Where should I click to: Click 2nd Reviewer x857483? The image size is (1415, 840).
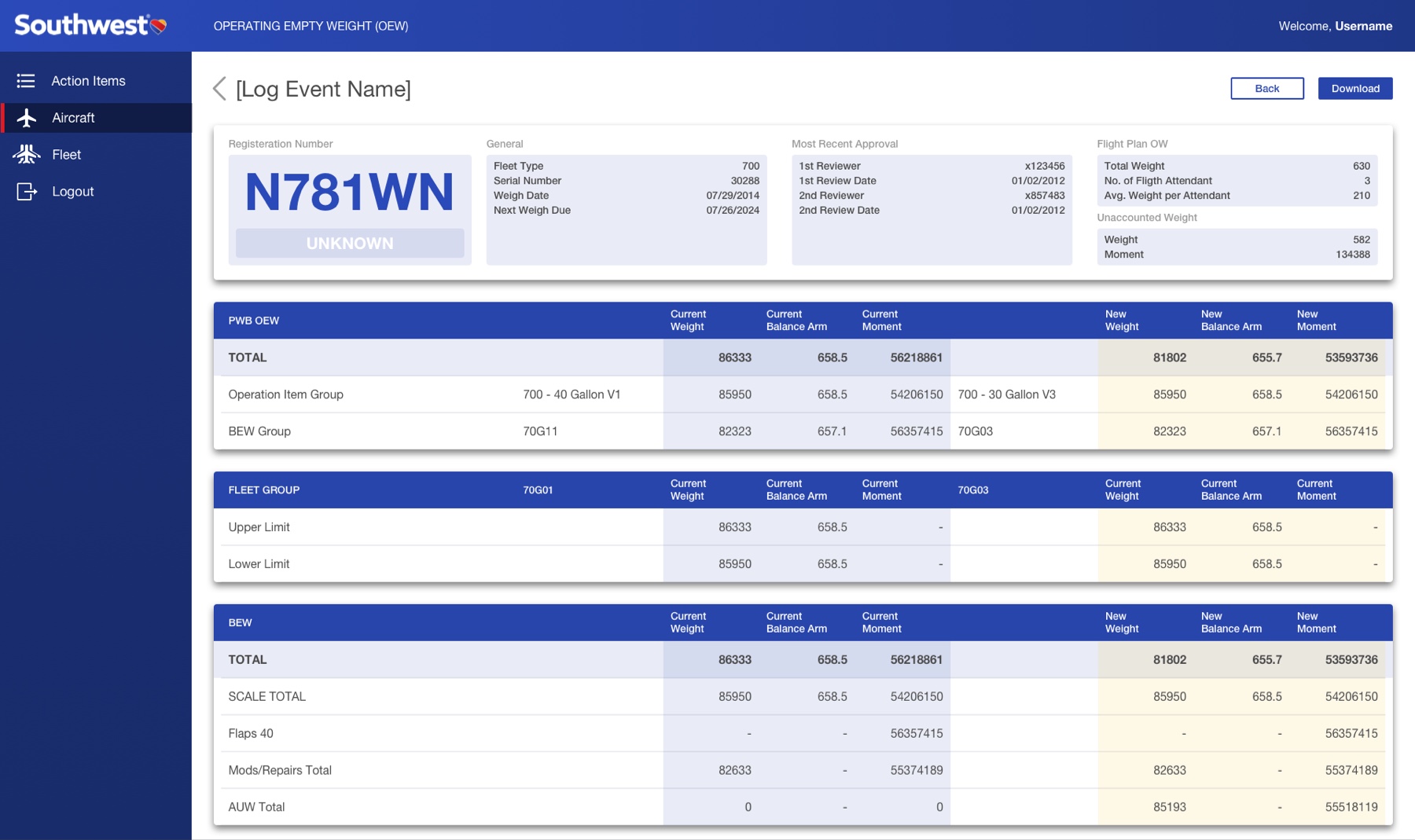point(1045,196)
